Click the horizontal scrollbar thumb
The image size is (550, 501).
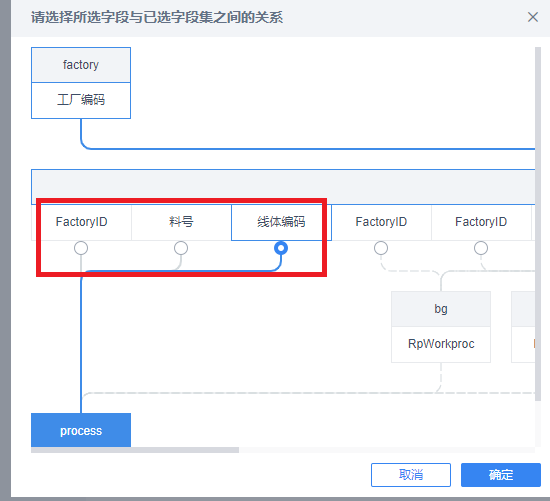coord(135,450)
